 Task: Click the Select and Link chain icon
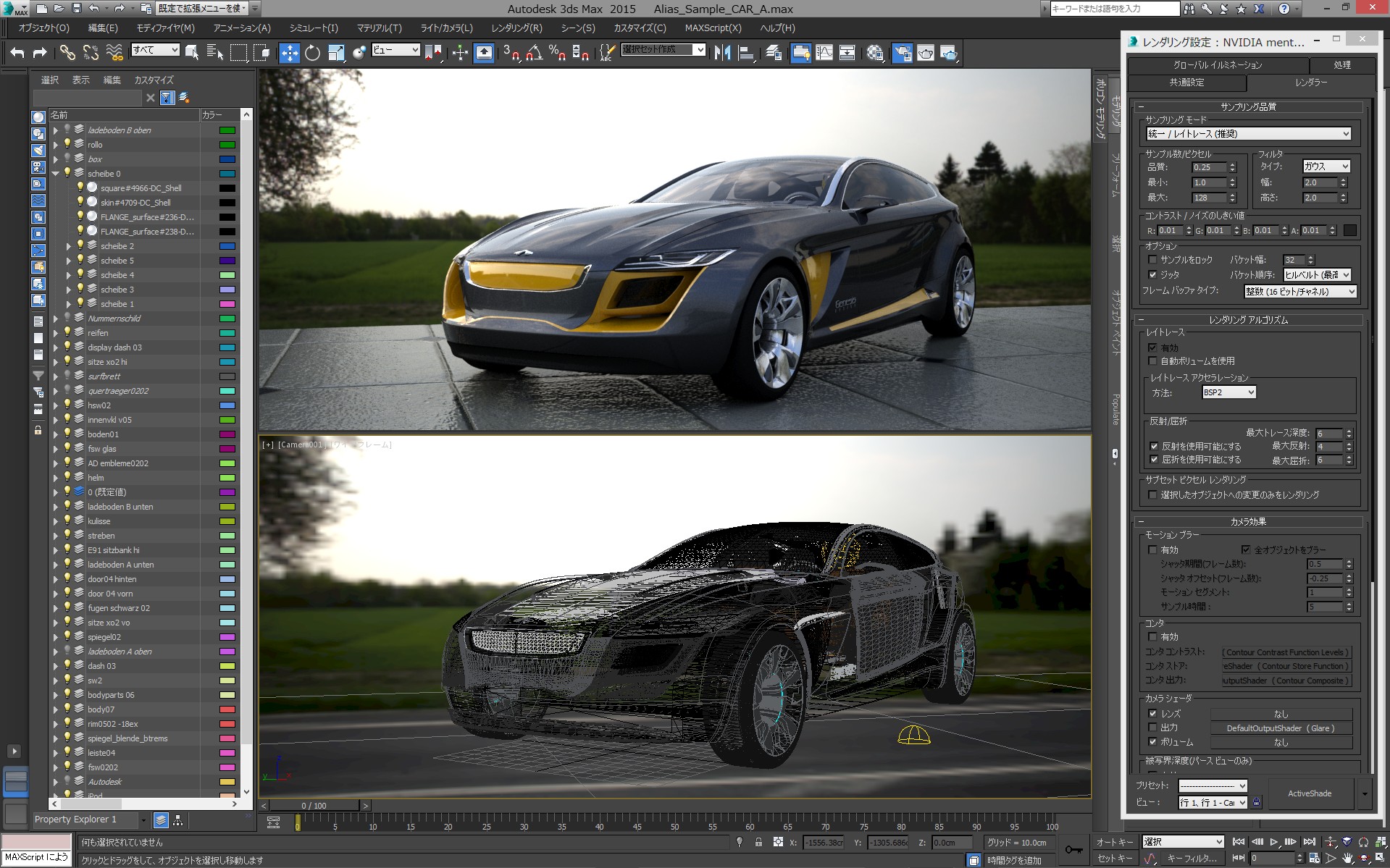pos(67,53)
